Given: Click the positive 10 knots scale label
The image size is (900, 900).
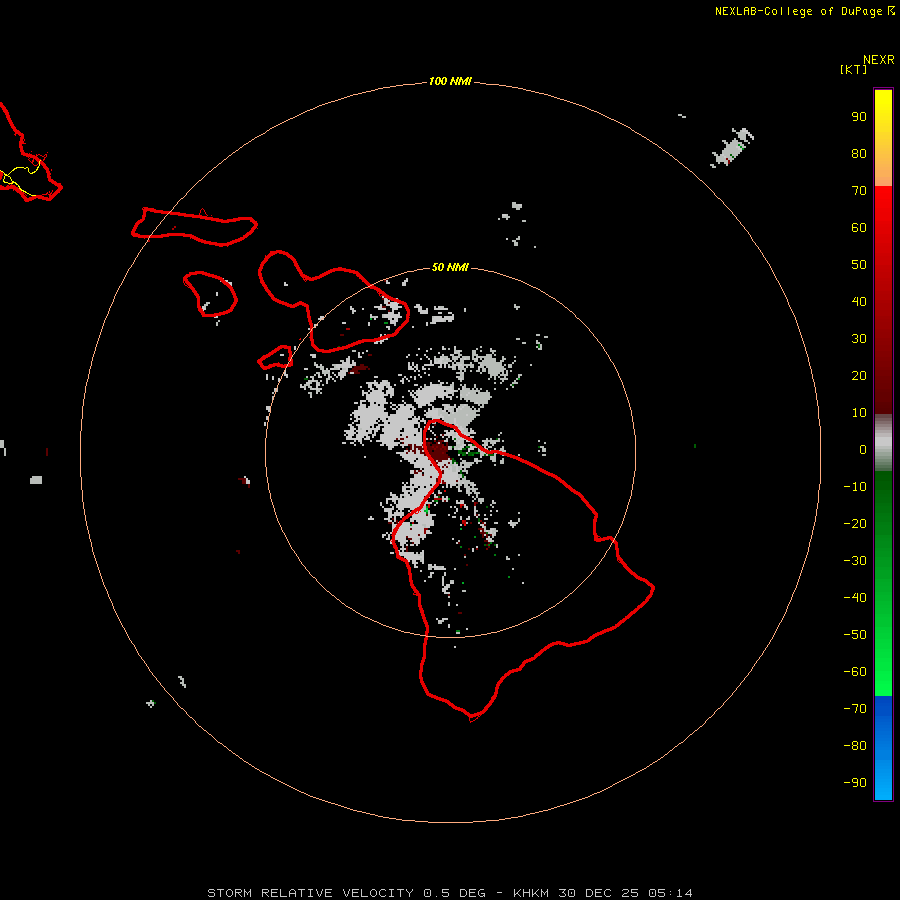Looking at the screenshot, I should point(859,413).
